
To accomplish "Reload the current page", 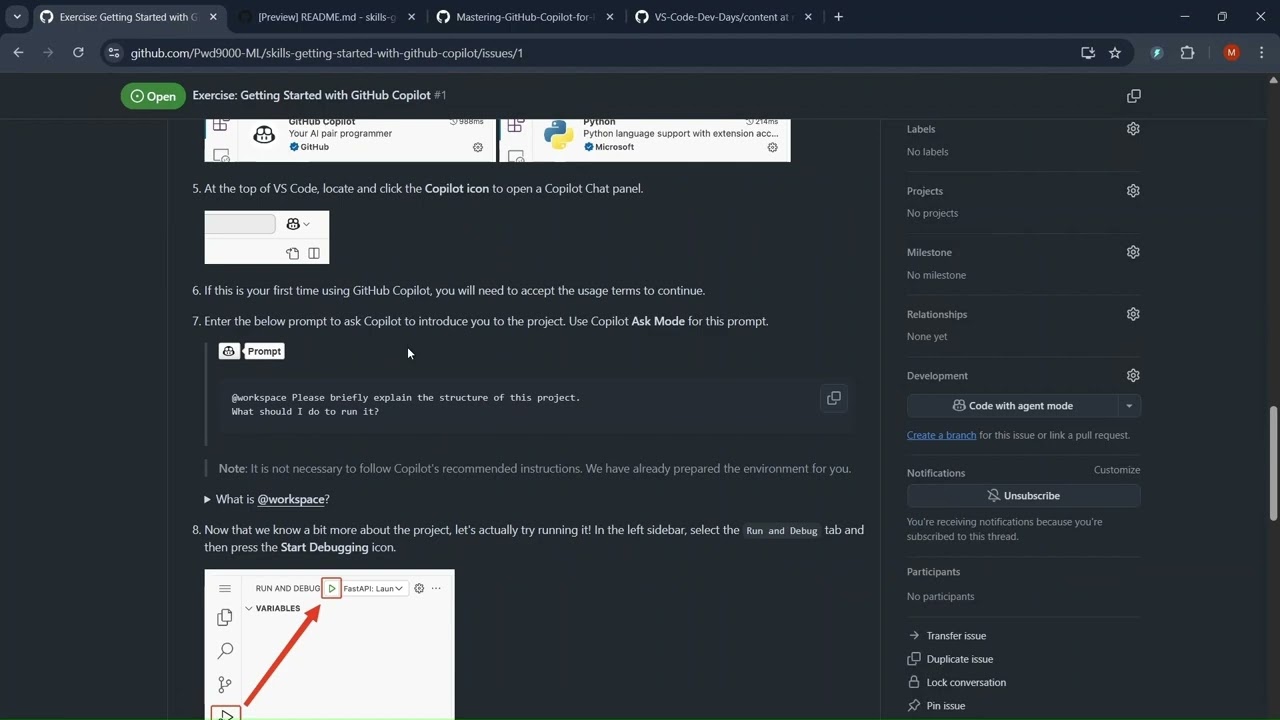I will tap(78, 53).
